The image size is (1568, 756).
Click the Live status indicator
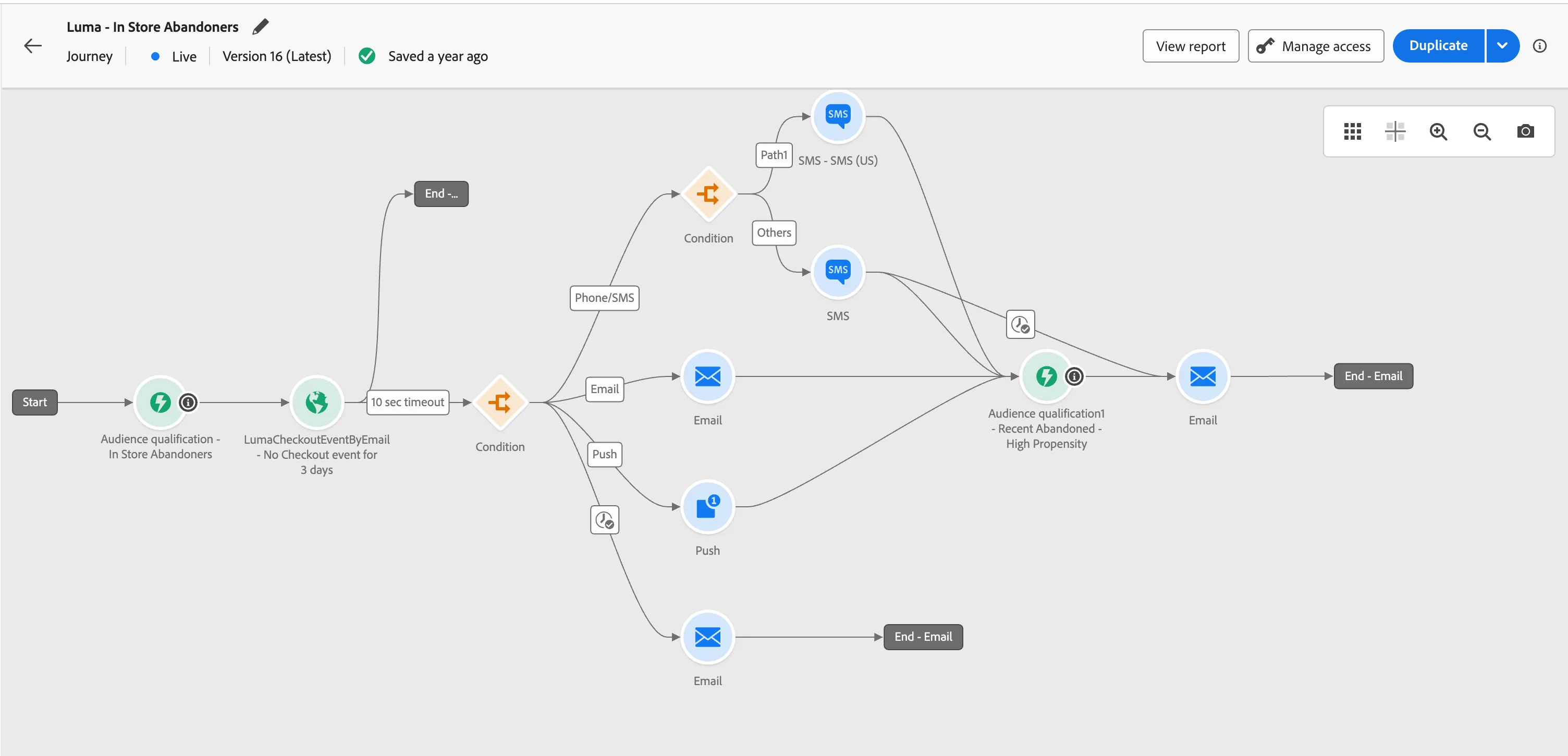174,57
